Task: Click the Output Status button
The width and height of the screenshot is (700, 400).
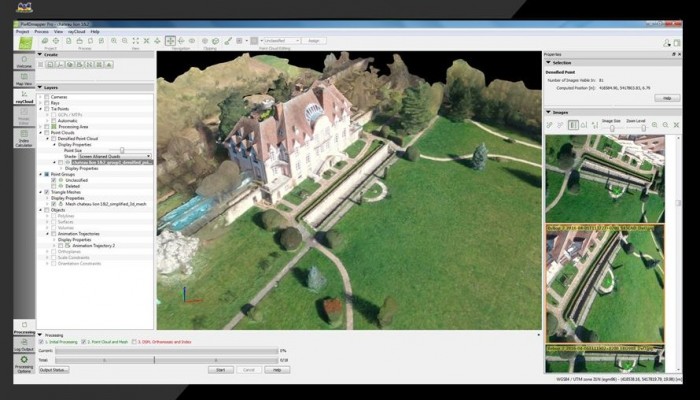Action: (54, 370)
